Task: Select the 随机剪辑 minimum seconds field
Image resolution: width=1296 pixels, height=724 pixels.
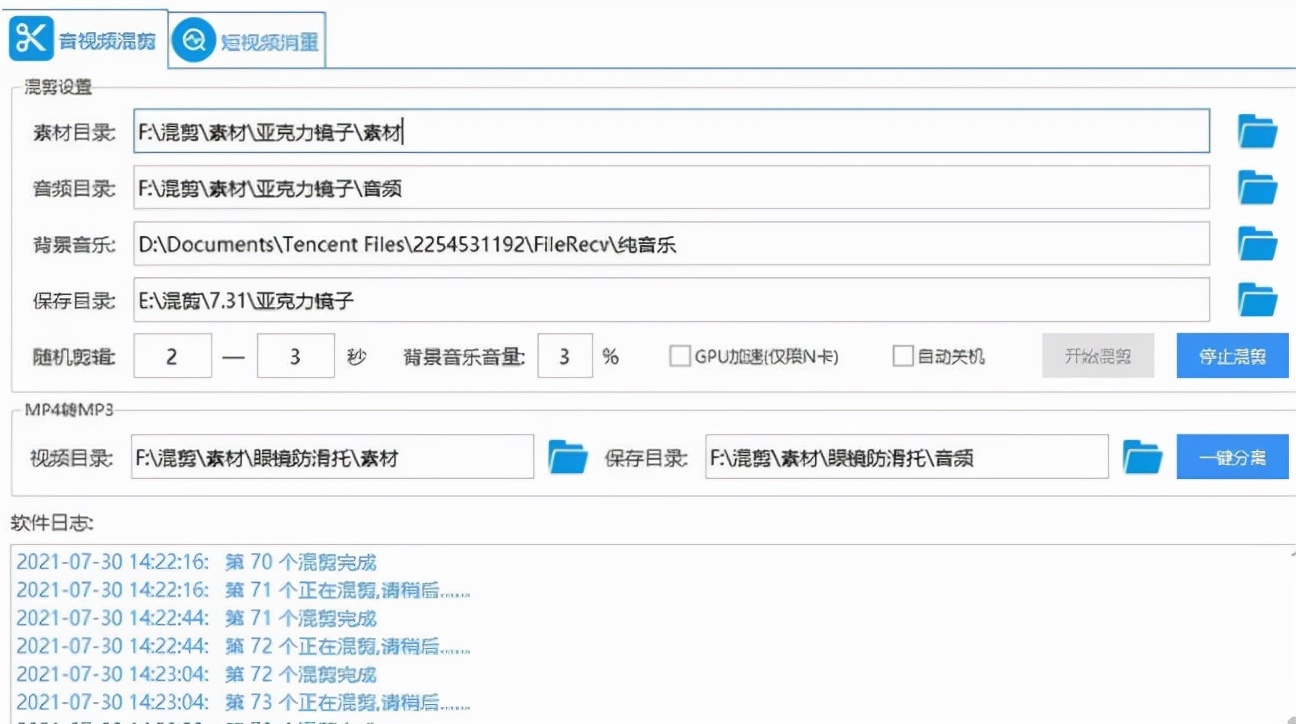Action: 174,356
